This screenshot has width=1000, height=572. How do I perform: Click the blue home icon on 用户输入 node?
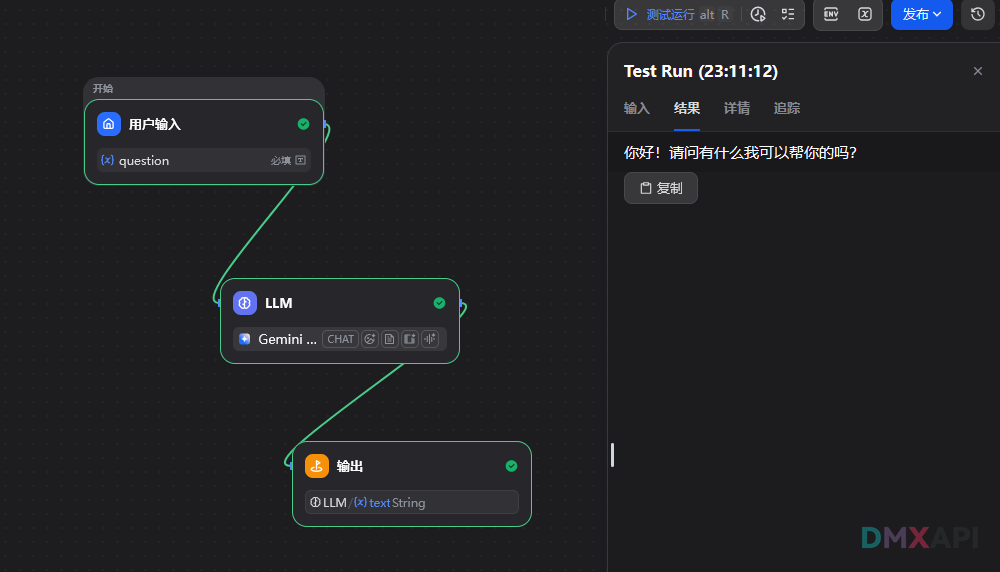pyautogui.click(x=109, y=124)
